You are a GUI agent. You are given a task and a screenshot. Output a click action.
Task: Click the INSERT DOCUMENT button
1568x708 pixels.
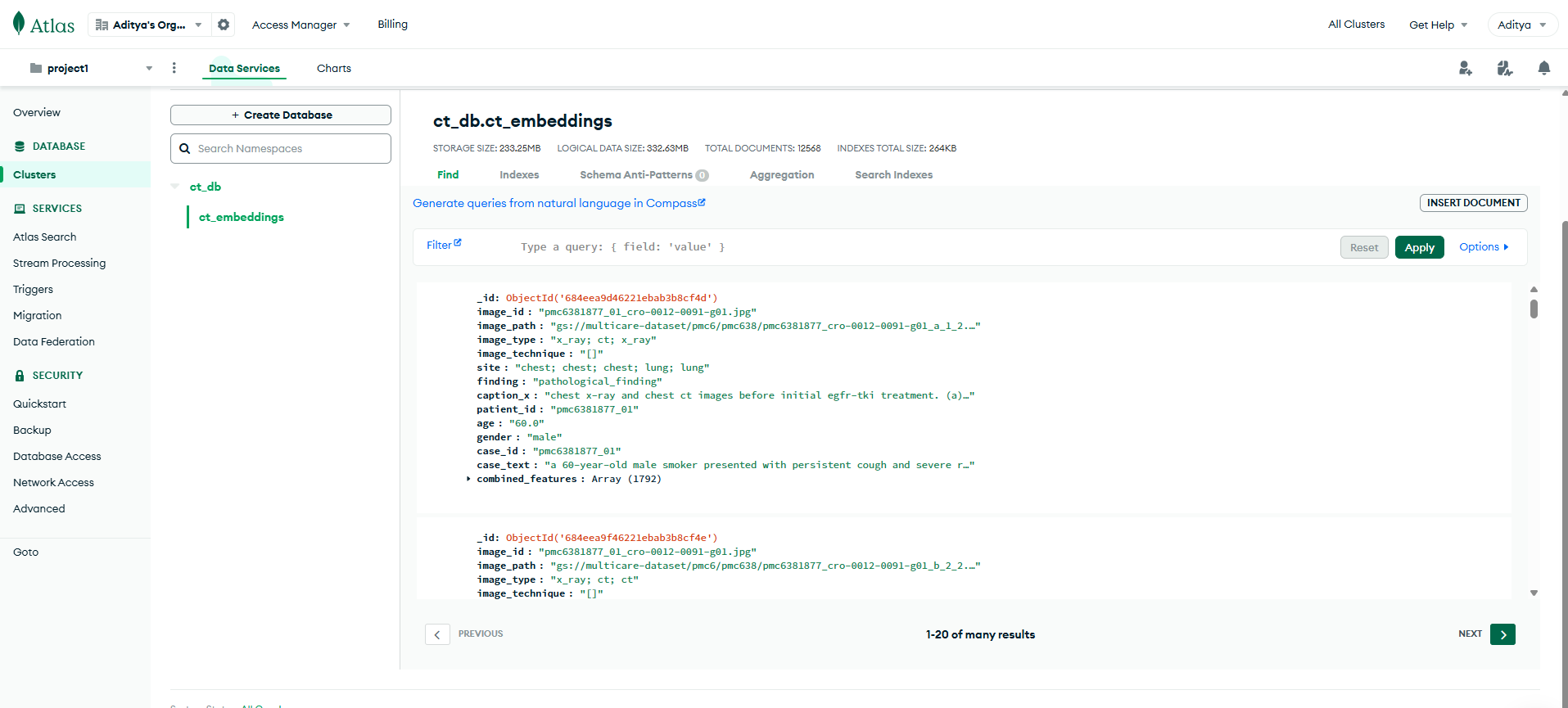pyautogui.click(x=1474, y=203)
